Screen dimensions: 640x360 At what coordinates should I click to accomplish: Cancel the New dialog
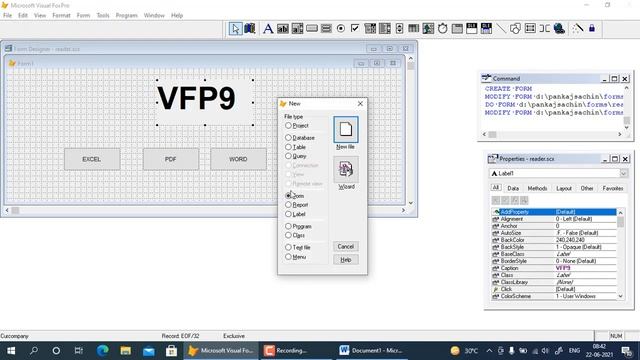346,247
